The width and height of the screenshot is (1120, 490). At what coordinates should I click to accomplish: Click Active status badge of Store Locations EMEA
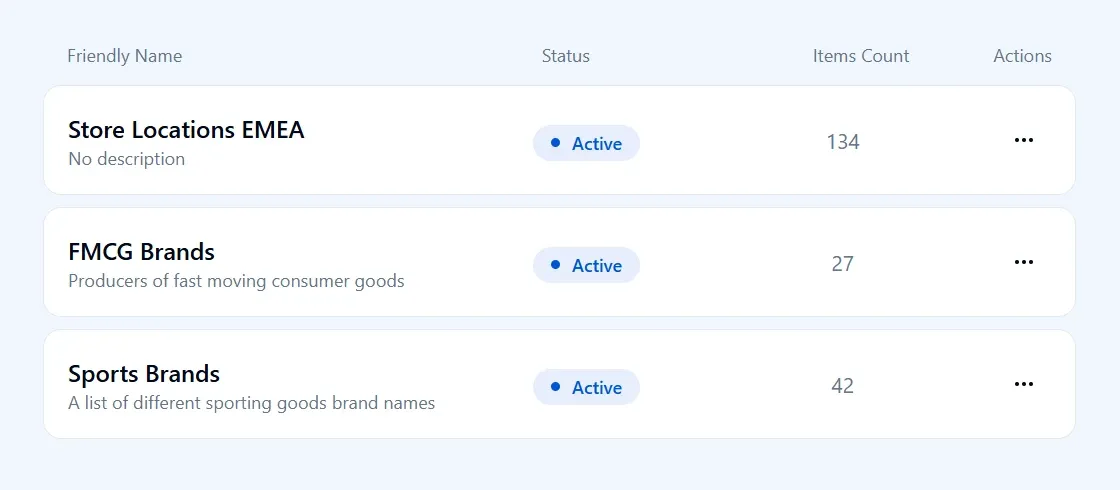coord(586,143)
